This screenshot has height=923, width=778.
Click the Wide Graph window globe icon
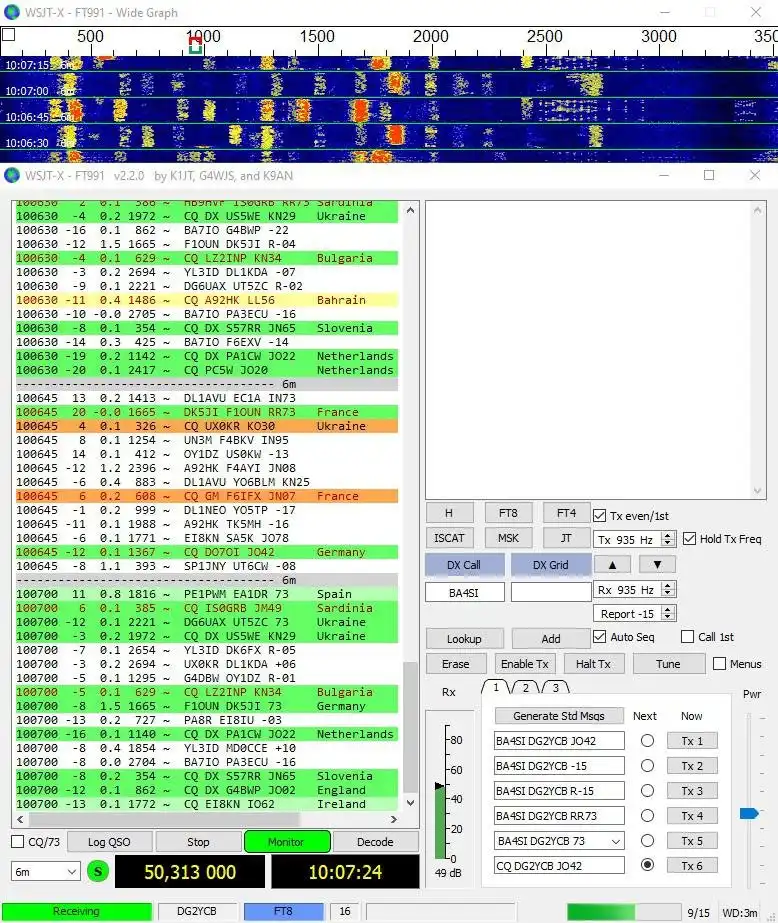click(12, 12)
